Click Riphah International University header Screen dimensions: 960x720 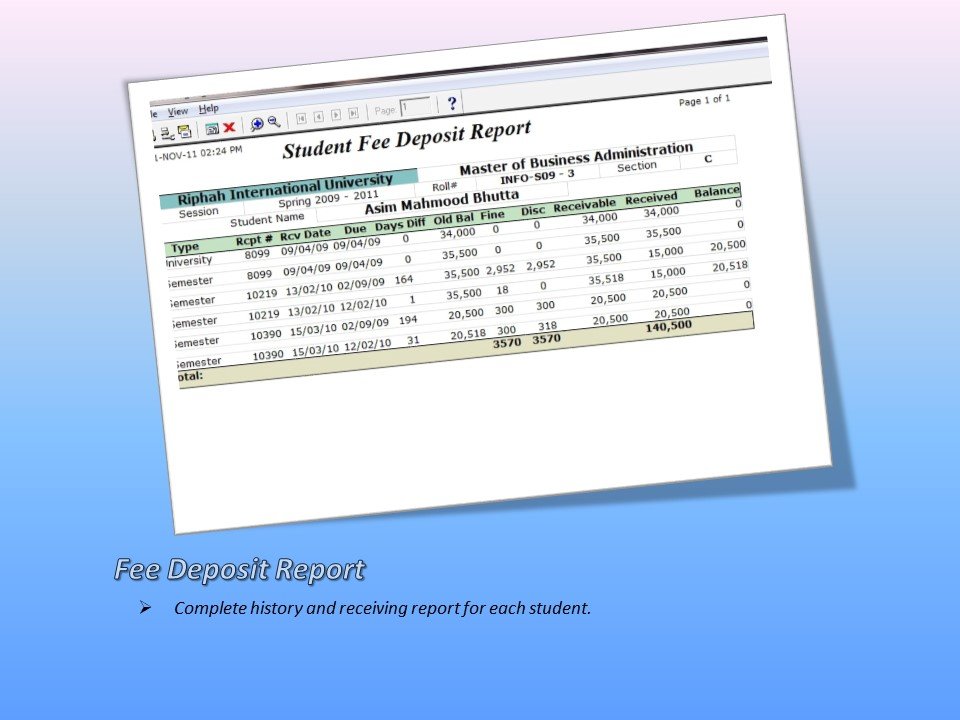click(285, 190)
